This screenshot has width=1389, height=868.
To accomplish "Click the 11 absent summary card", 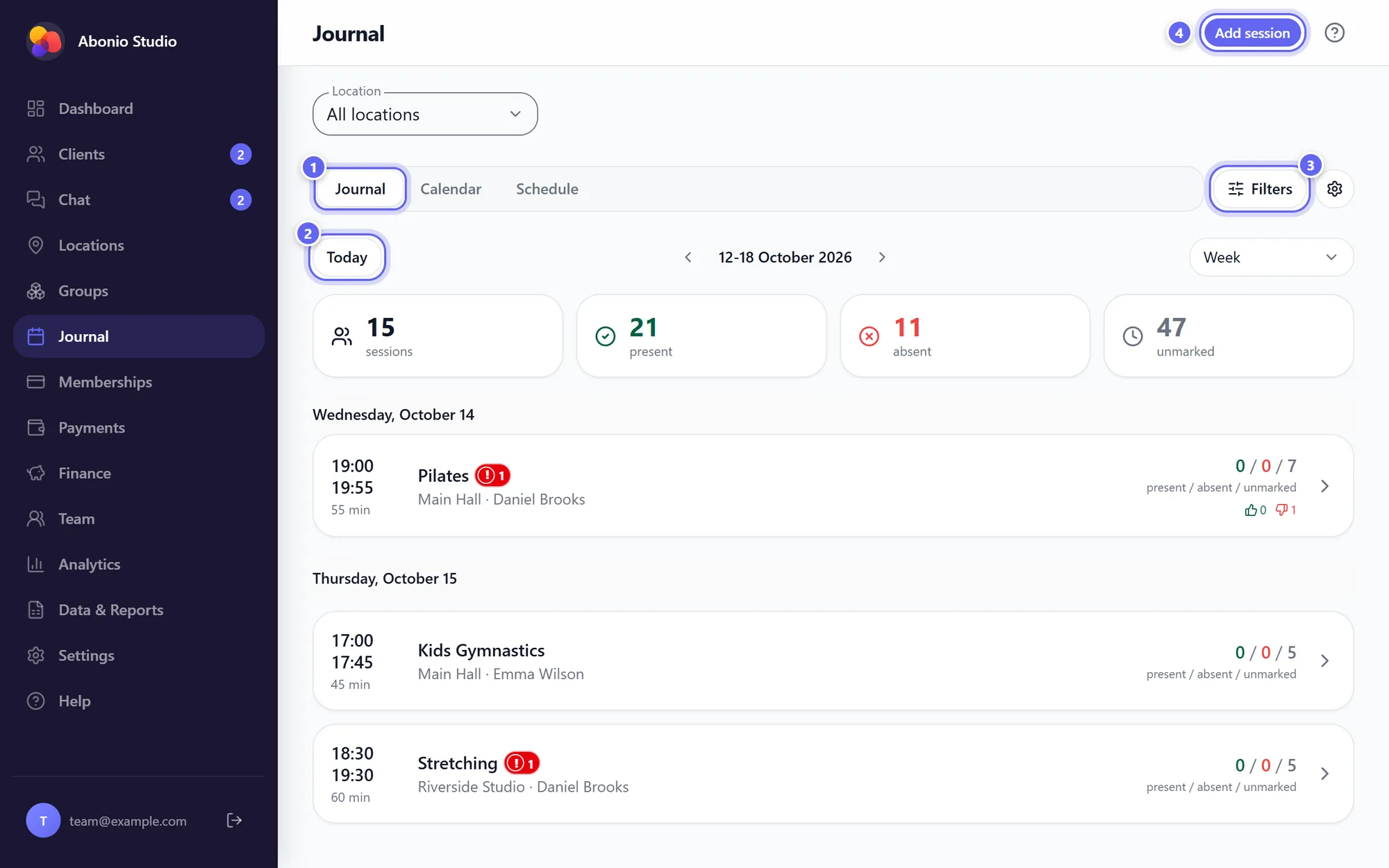I will [x=965, y=336].
